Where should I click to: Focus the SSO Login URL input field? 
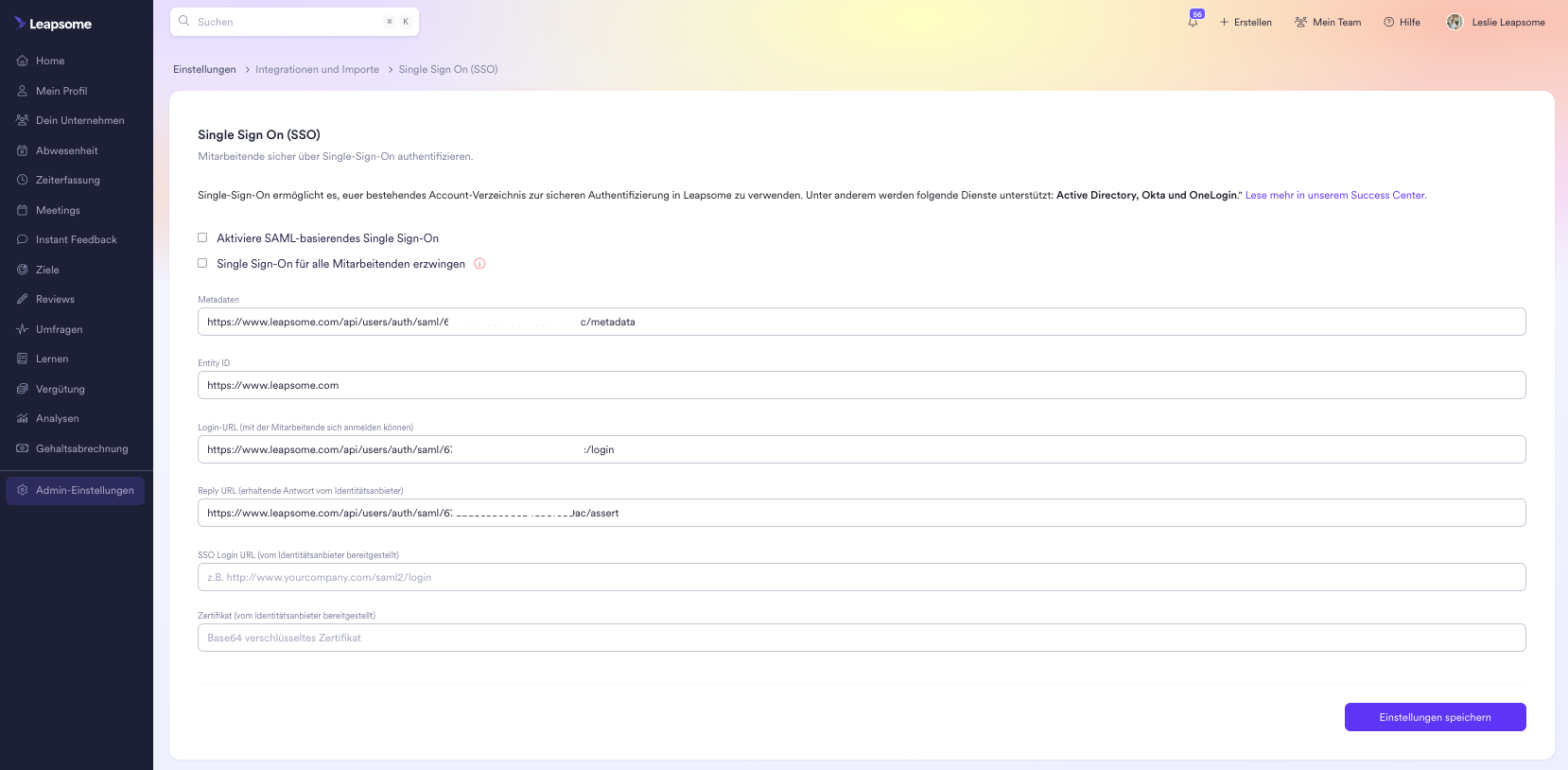point(861,577)
